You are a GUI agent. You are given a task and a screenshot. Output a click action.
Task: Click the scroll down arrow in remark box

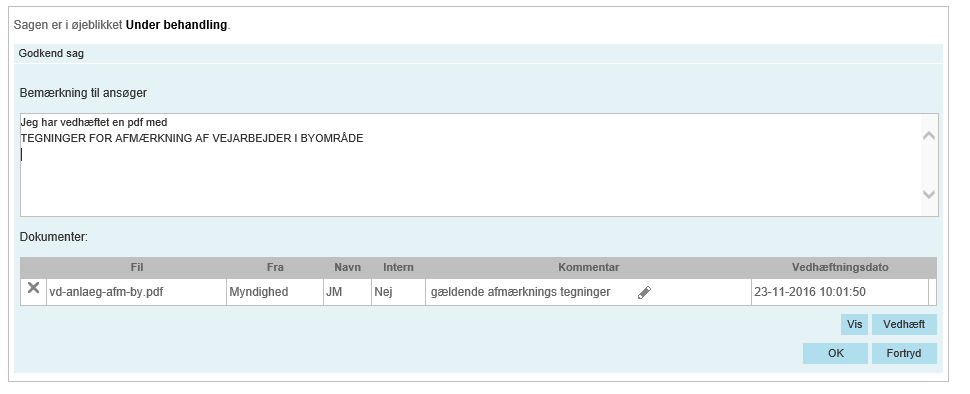click(929, 194)
